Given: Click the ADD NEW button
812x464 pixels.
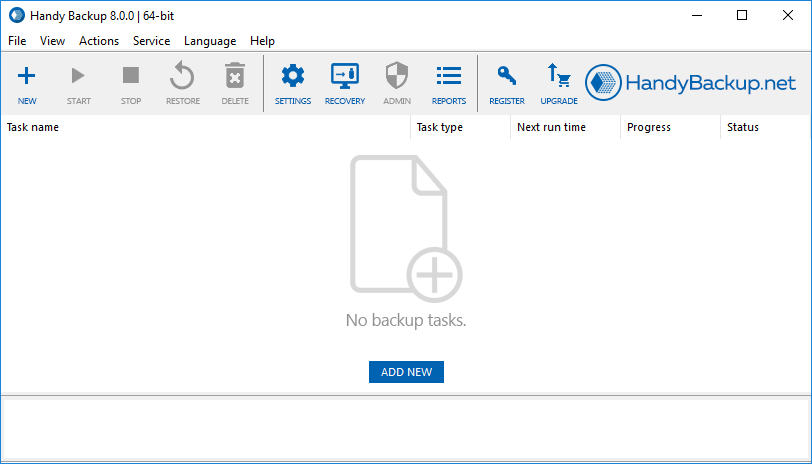Looking at the screenshot, I should click(x=406, y=372).
